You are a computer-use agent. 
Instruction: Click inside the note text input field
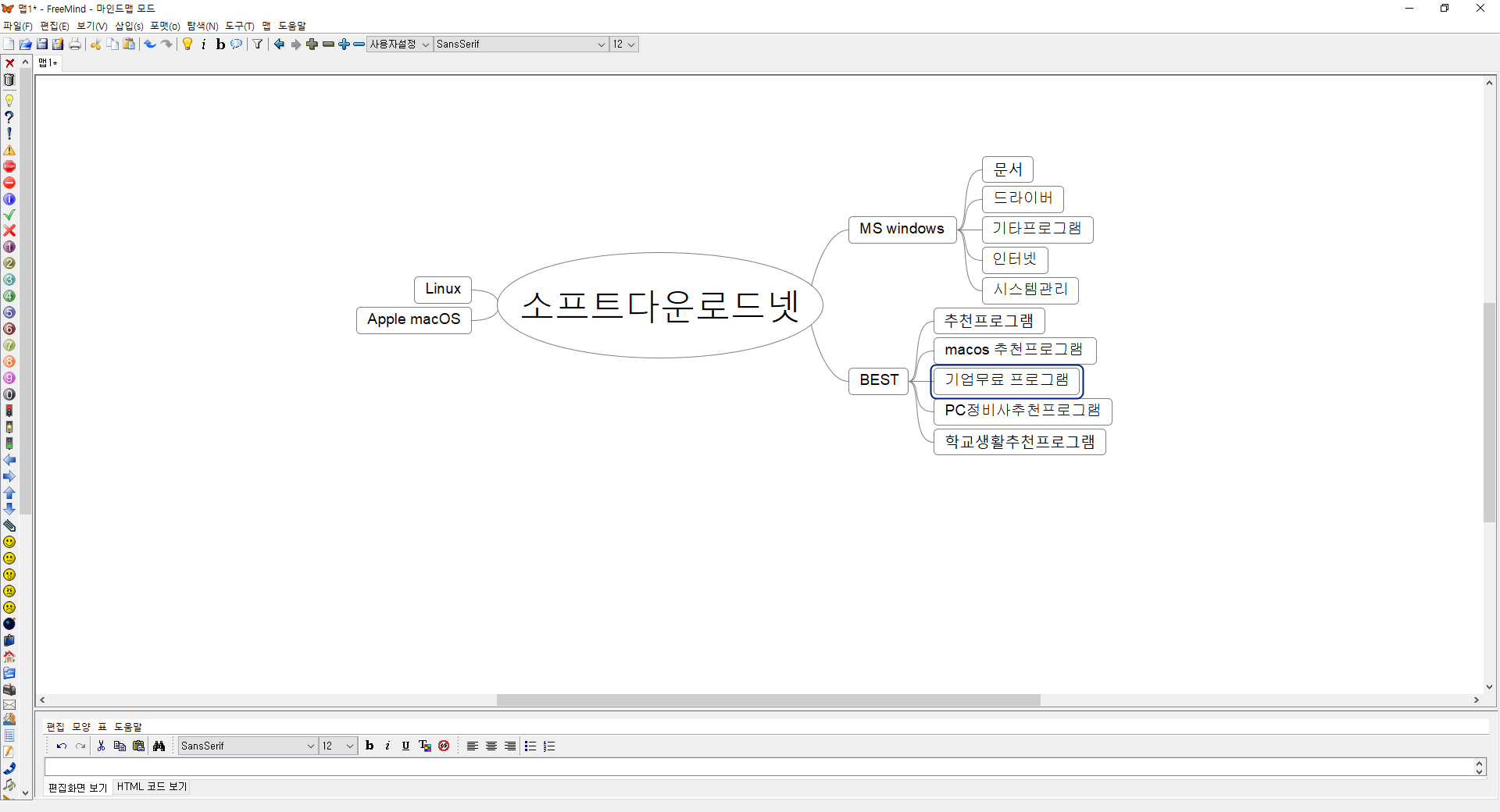click(758, 767)
